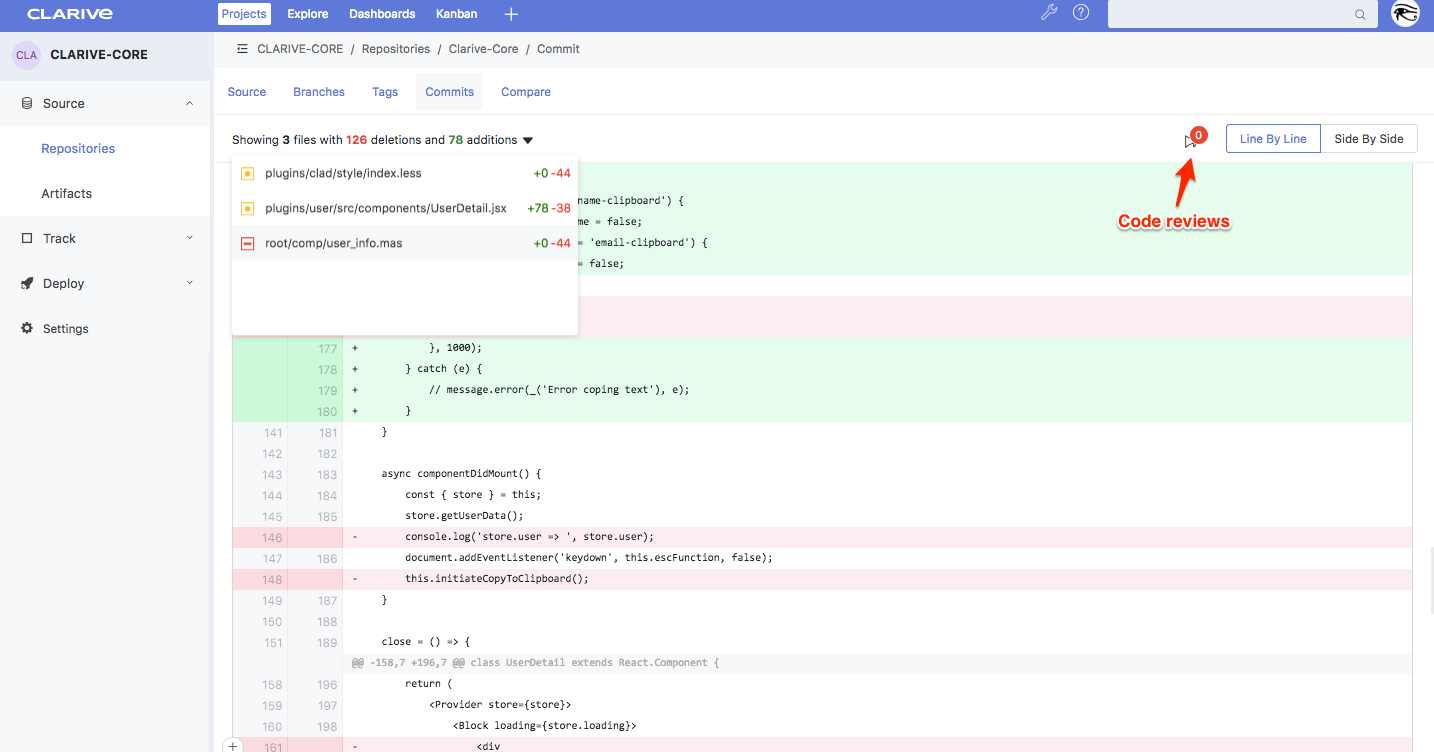Open the Dashboards menu
This screenshot has height=752, width=1434.
(x=382, y=14)
